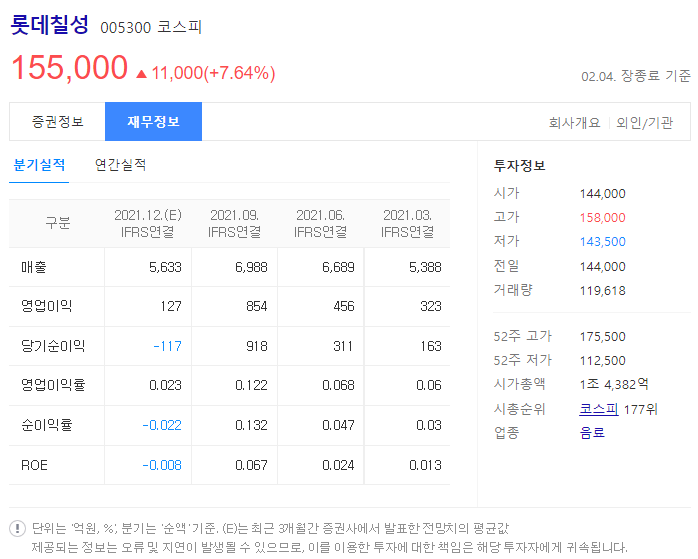This screenshot has height=559, width=698.
Task: Click ROE value -0.008
Action: coord(162,465)
